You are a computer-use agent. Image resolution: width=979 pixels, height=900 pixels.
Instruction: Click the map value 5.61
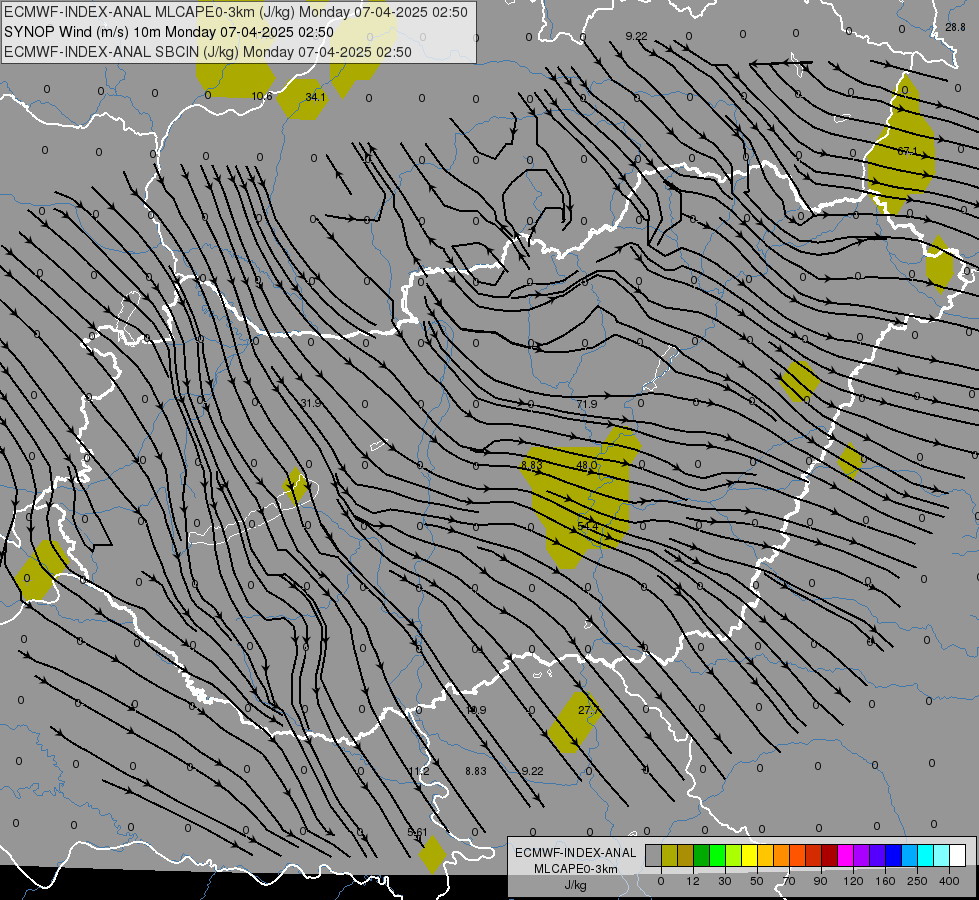click(417, 832)
